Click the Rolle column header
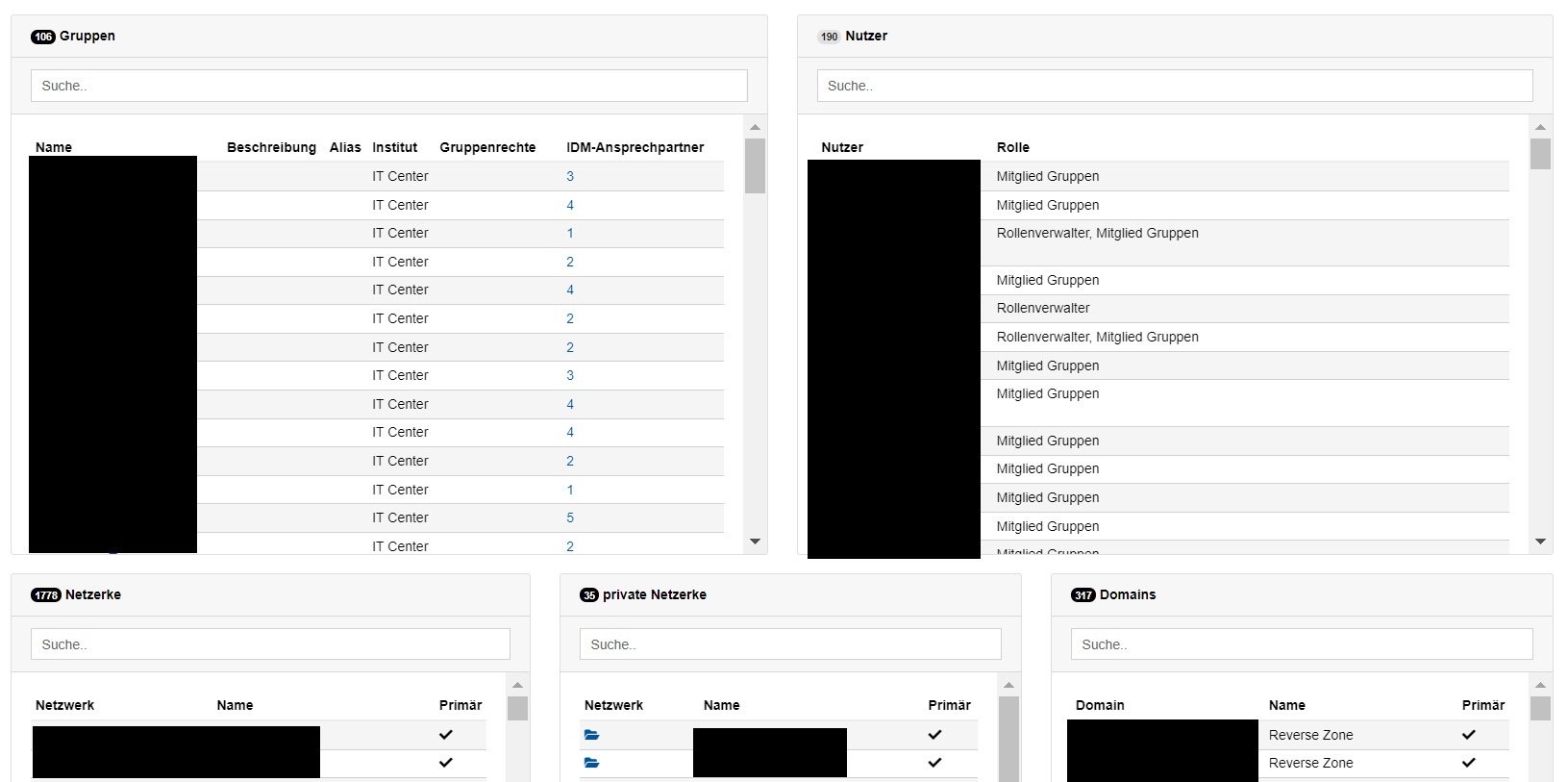 pyautogui.click(x=1013, y=147)
